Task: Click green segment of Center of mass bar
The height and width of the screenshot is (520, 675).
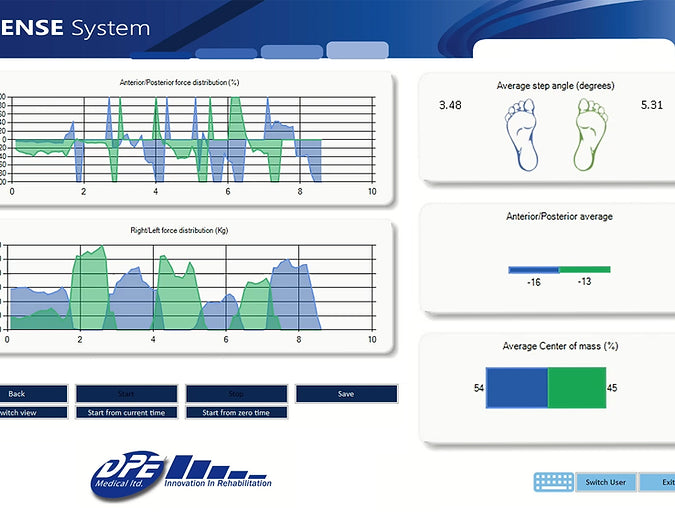Action: [x=577, y=387]
